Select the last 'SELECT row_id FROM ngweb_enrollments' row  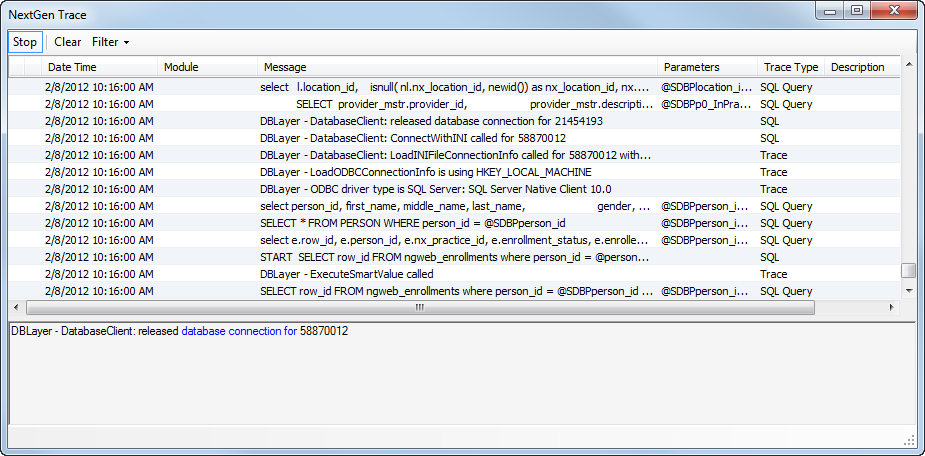[455, 291]
